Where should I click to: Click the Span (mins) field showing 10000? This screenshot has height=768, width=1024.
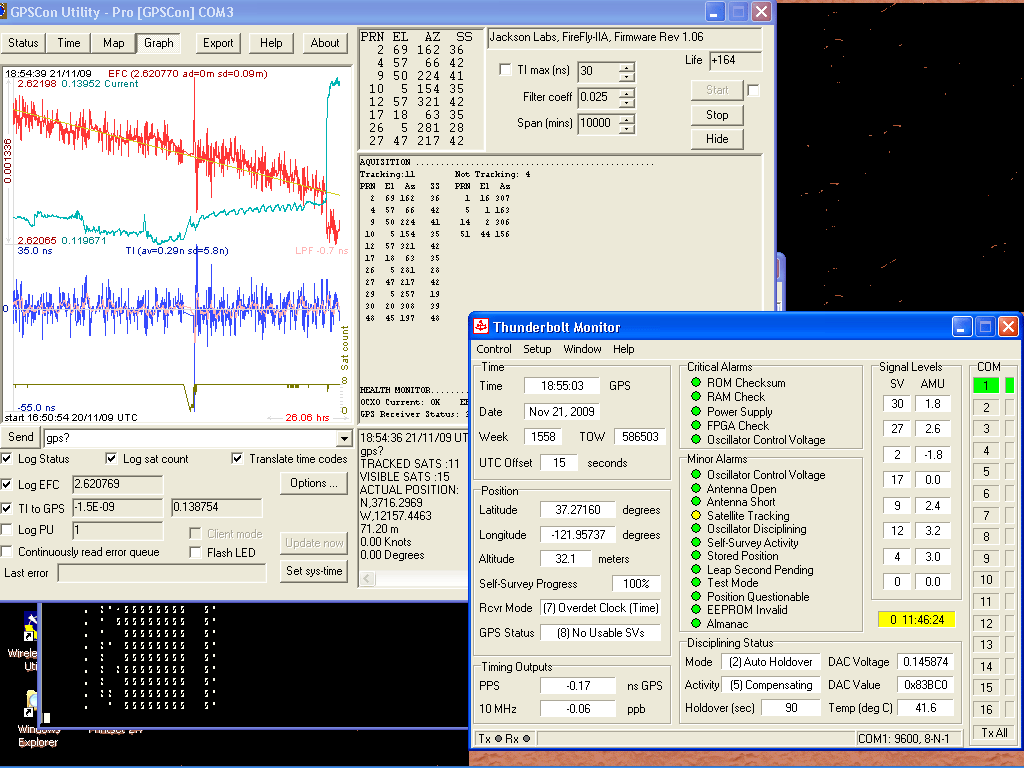pos(598,123)
